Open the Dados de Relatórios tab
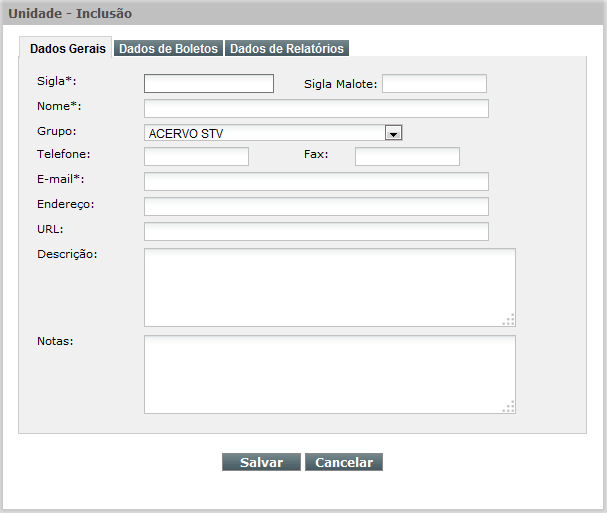 click(x=287, y=48)
